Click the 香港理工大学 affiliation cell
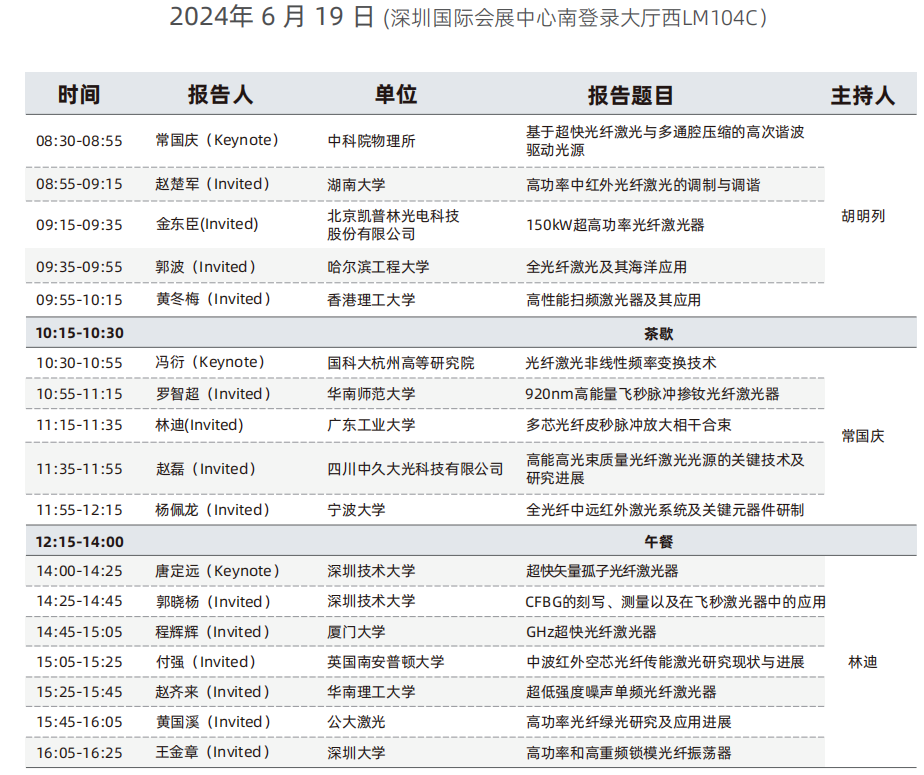This screenshot has width=924, height=775. tap(371, 301)
